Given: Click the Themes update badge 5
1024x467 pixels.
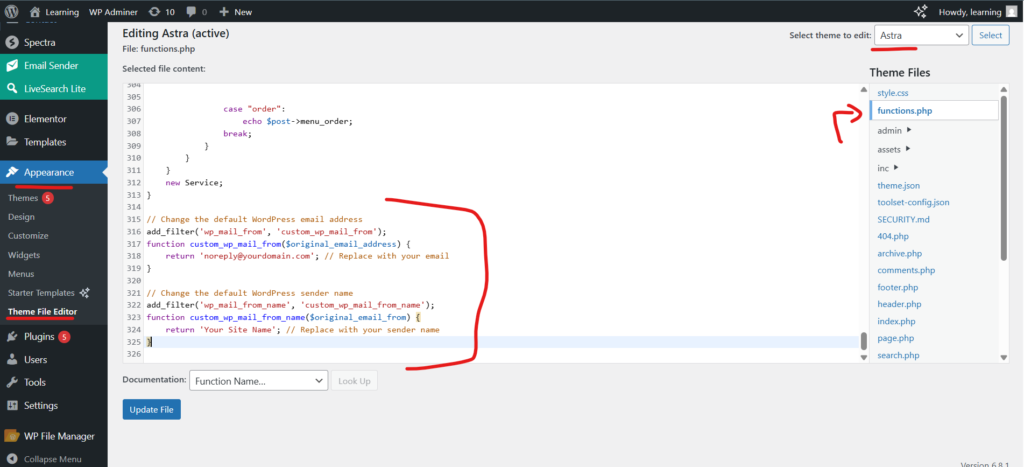Looking at the screenshot, I should coord(48,198).
